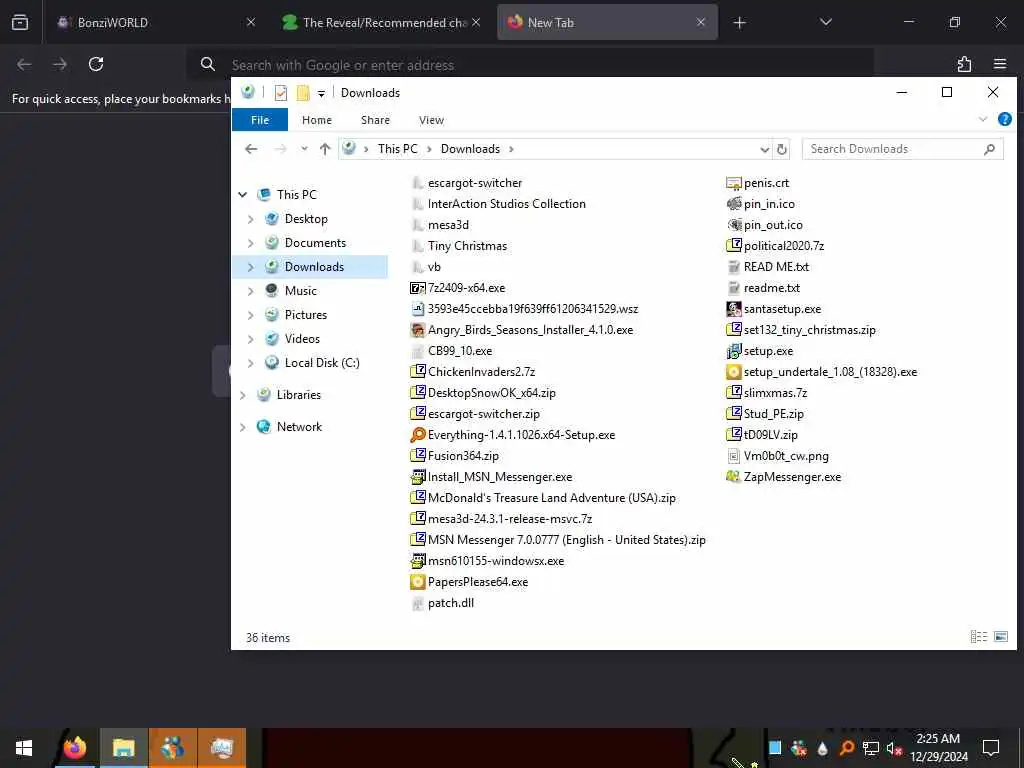Click the New Folder quick access icon

point(303,93)
